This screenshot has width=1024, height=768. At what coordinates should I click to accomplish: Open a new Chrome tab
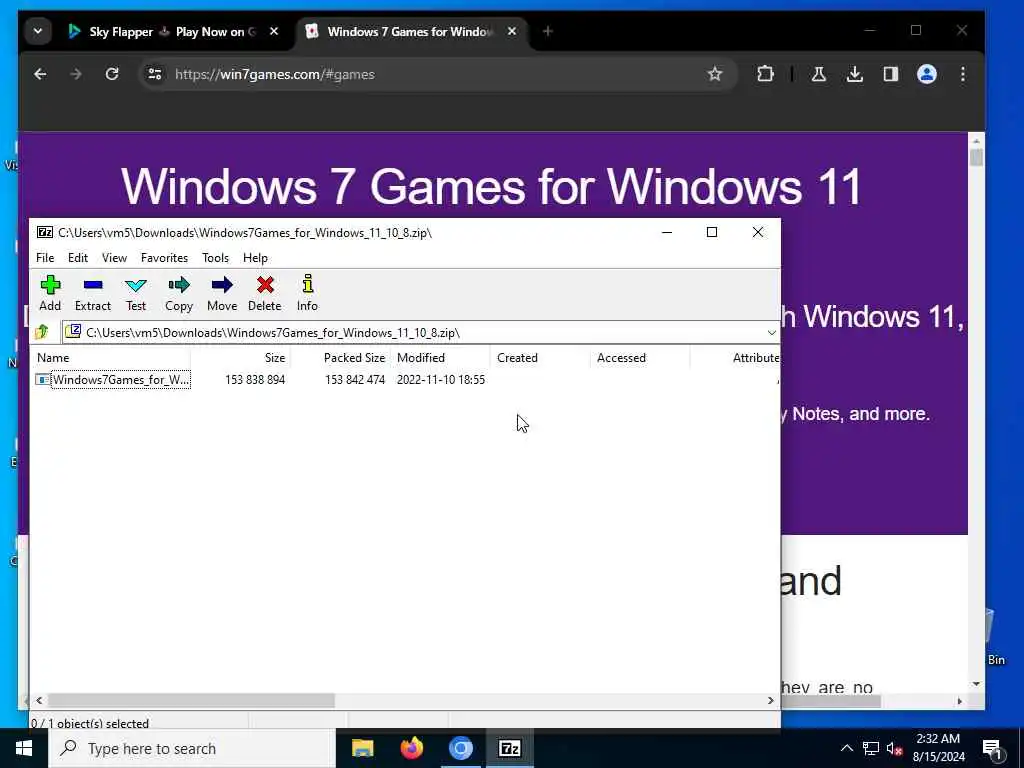[547, 31]
